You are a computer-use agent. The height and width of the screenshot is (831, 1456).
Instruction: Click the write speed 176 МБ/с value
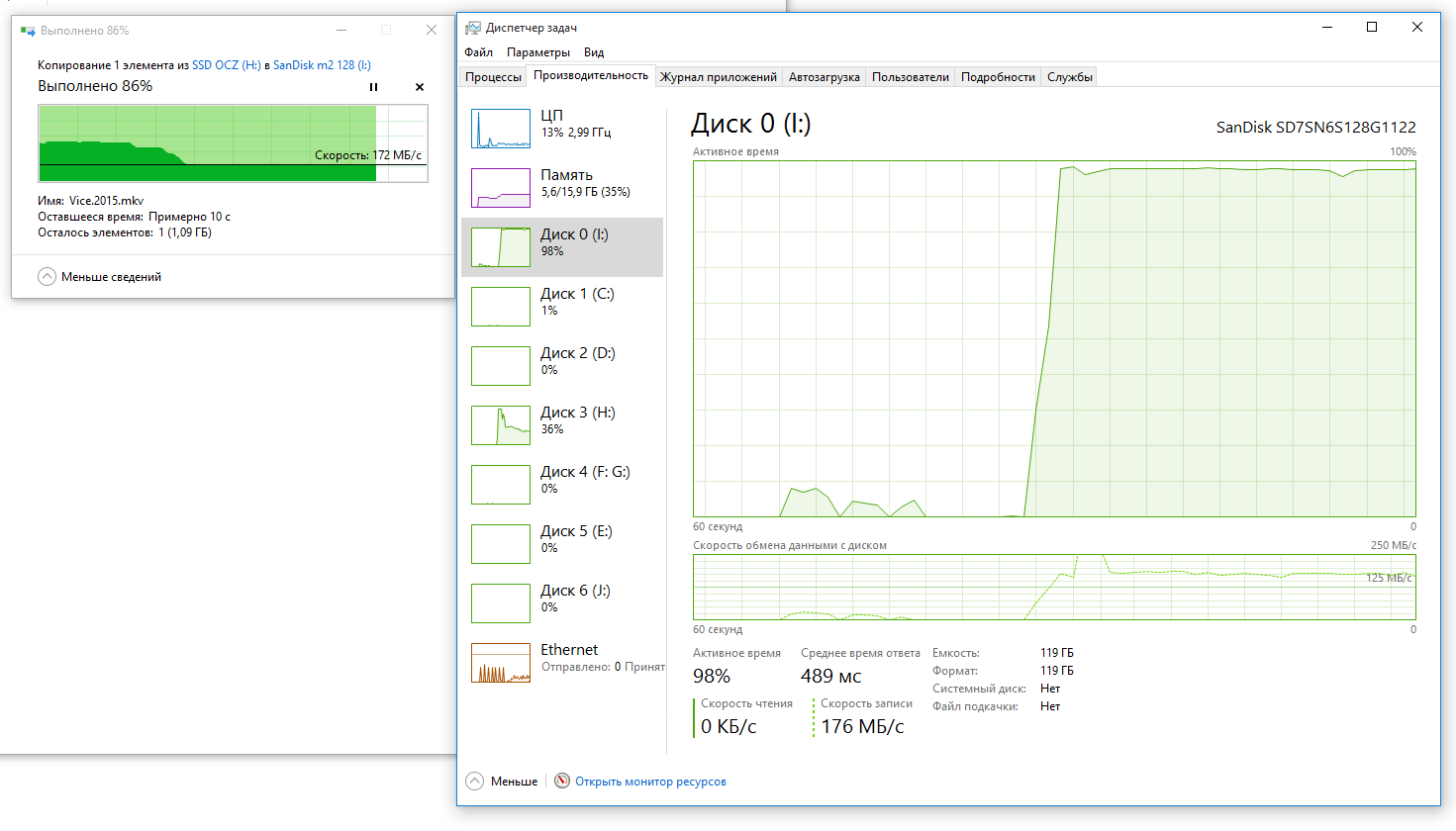pos(862,726)
